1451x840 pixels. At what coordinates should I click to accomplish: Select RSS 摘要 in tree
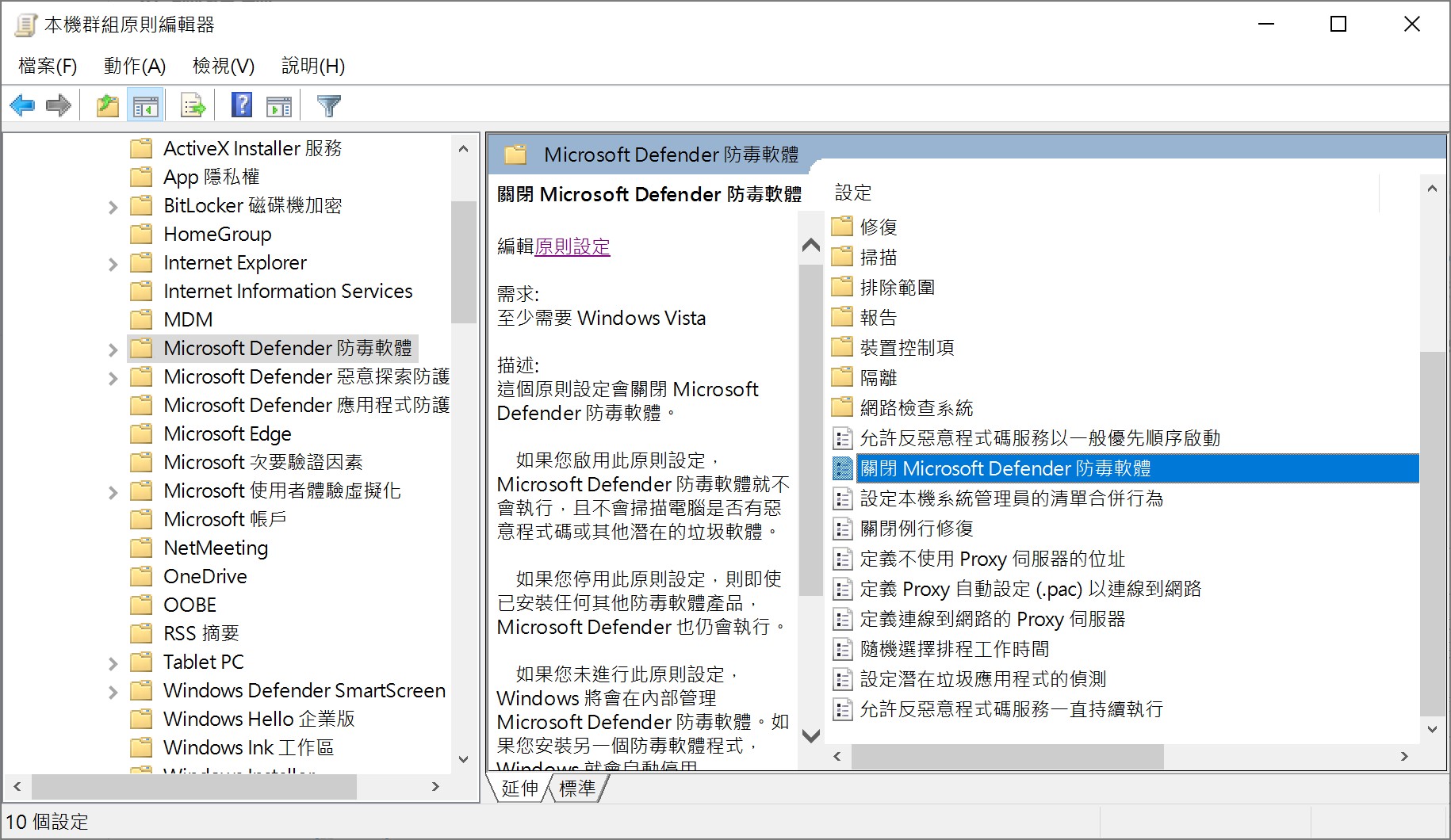pos(201,633)
